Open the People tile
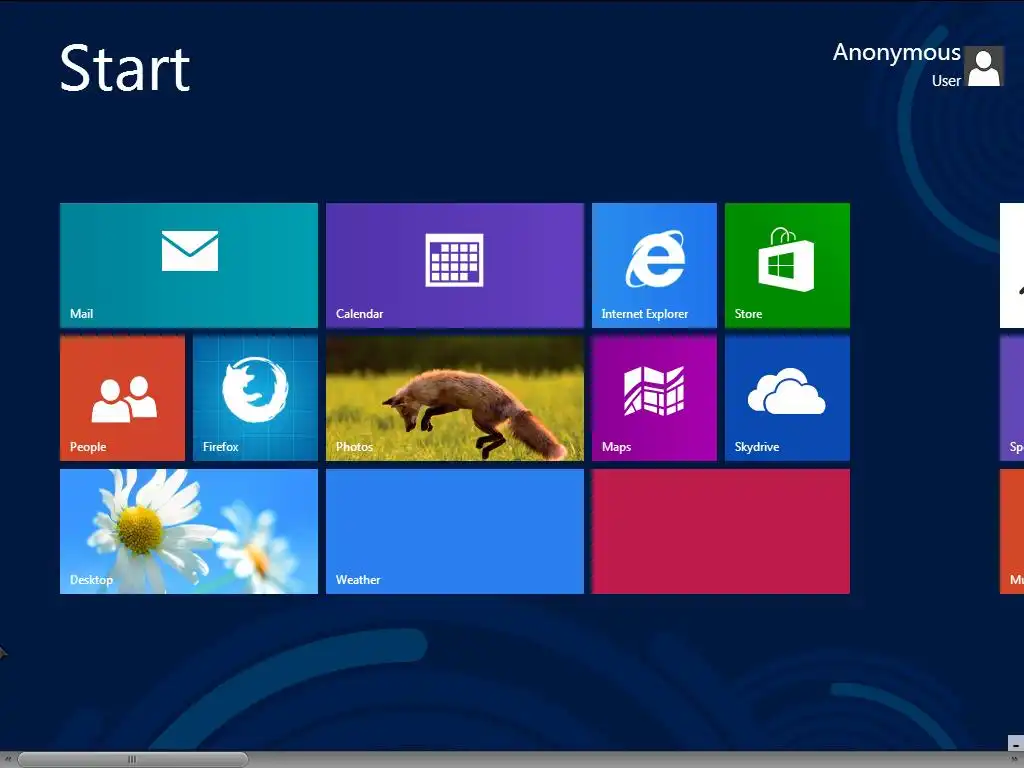The image size is (1024, 768). point(122,398)
